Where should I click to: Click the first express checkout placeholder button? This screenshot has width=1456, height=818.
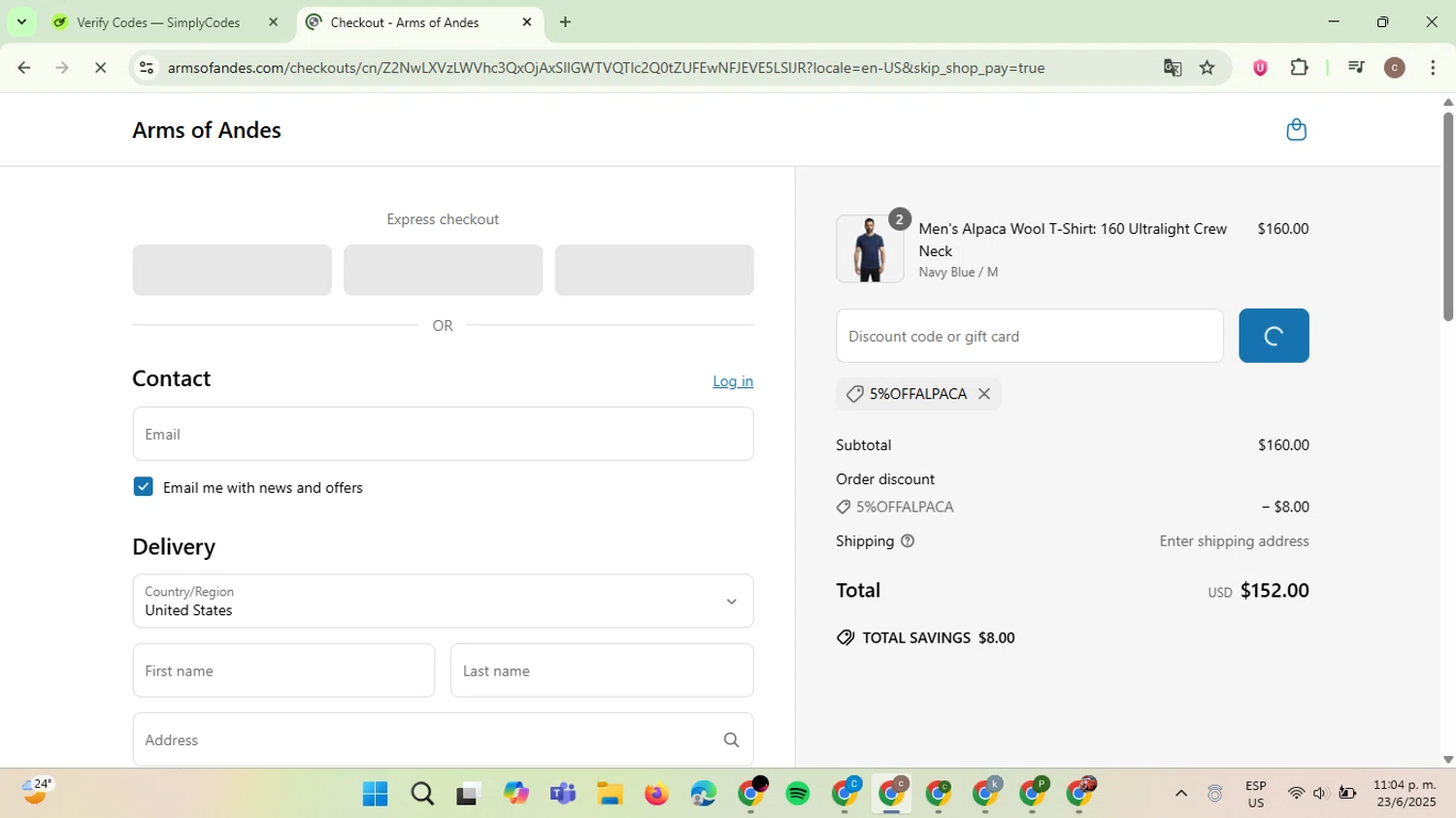pos(232,270)
